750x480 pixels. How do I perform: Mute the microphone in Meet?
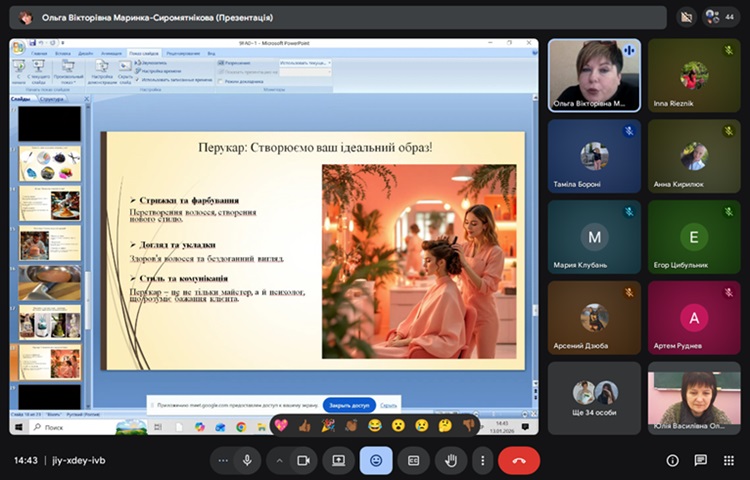(247, 460)
